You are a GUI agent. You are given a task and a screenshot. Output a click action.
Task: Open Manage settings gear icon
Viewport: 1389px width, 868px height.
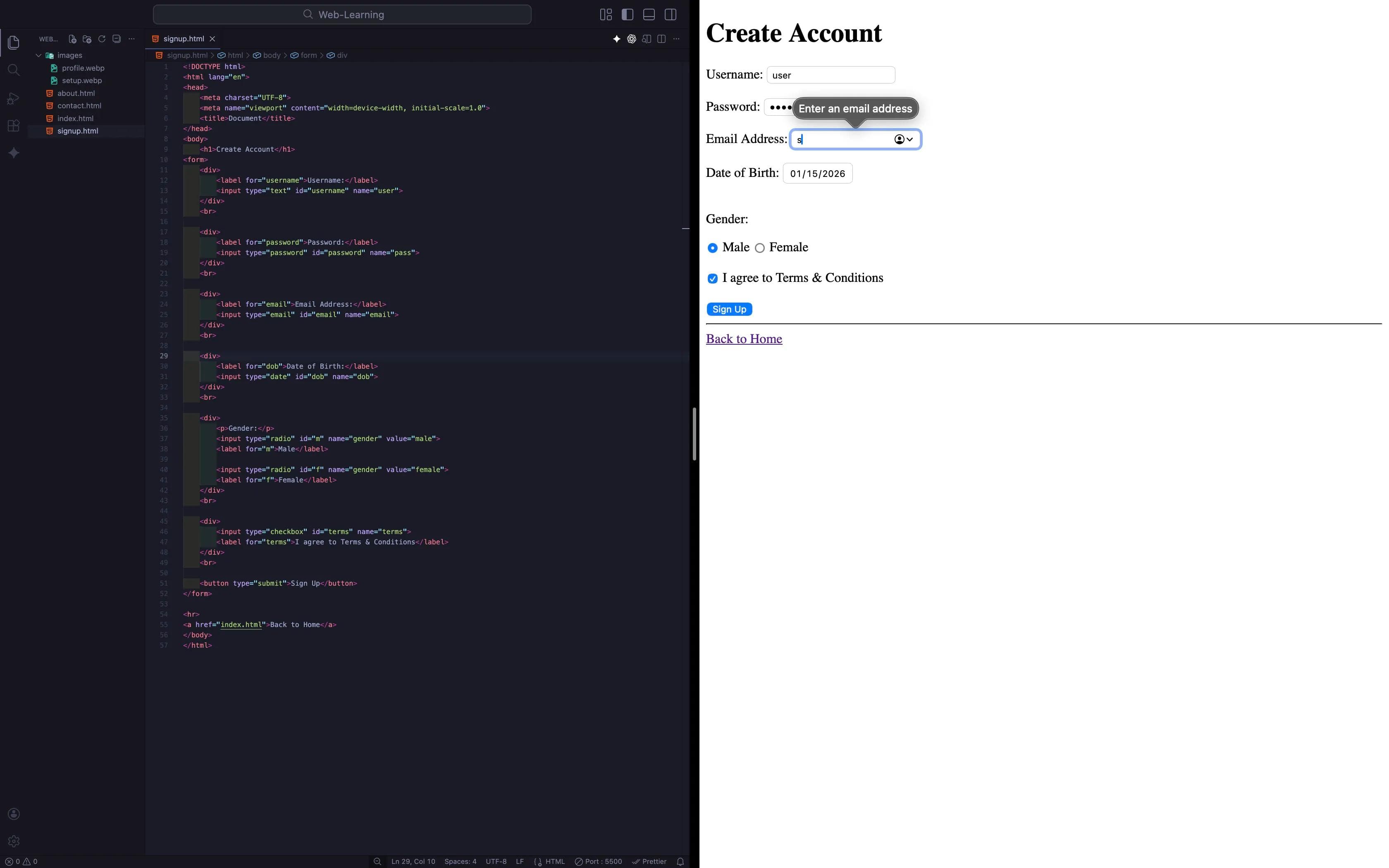click(14, 841)
